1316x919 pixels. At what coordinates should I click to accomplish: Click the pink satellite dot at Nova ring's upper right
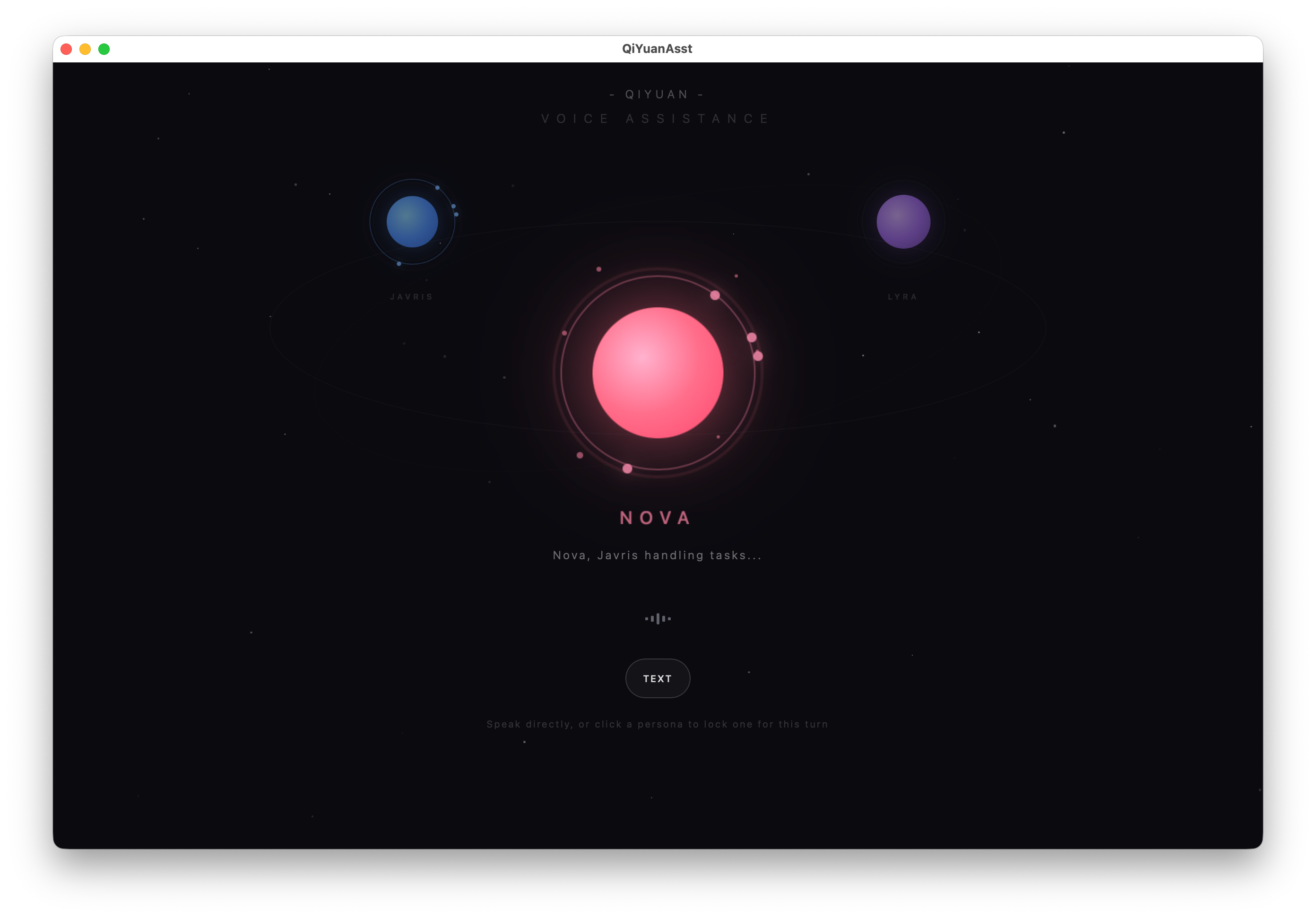pos(715,295)
